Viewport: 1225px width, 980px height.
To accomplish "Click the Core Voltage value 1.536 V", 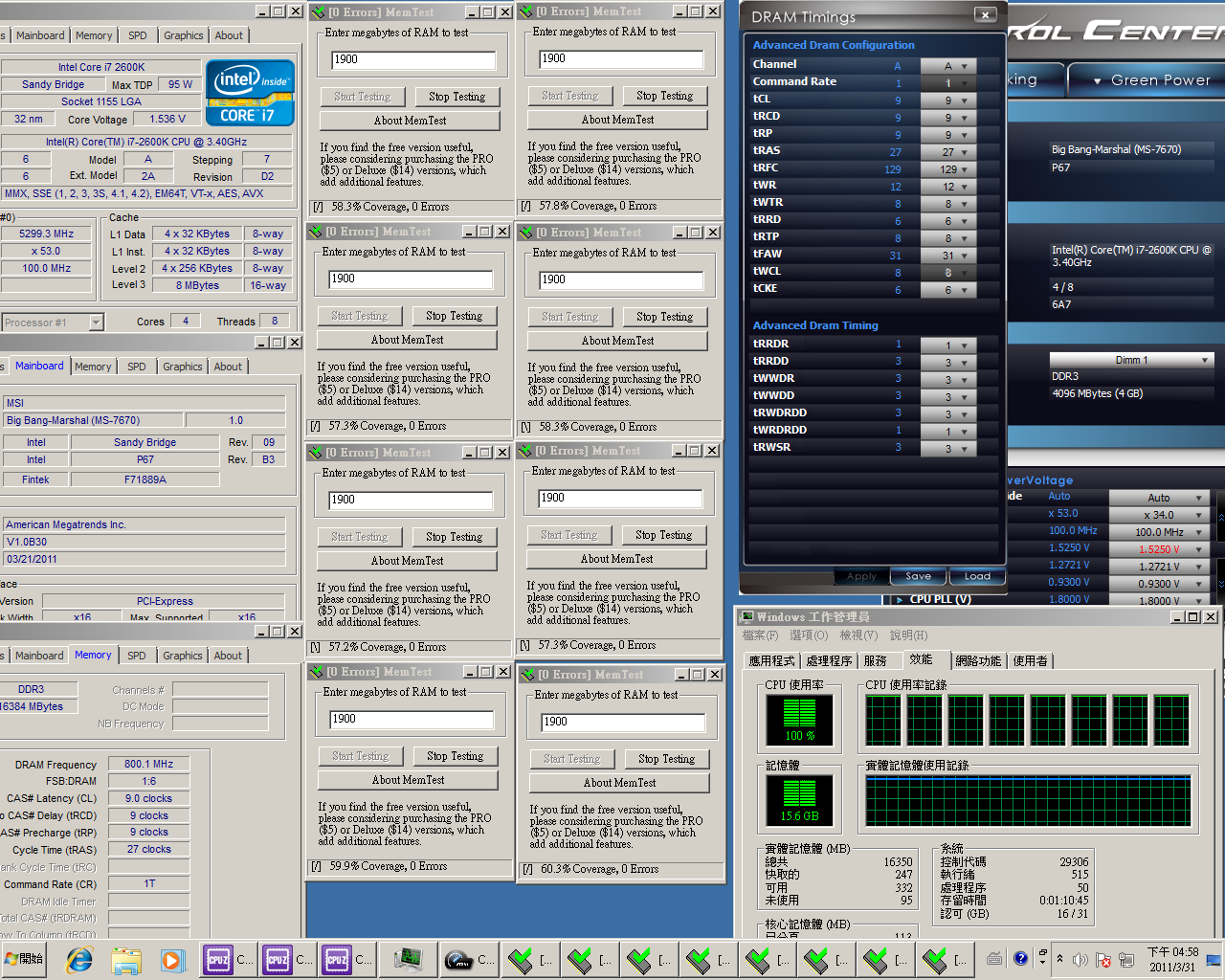I will [168, 119].
